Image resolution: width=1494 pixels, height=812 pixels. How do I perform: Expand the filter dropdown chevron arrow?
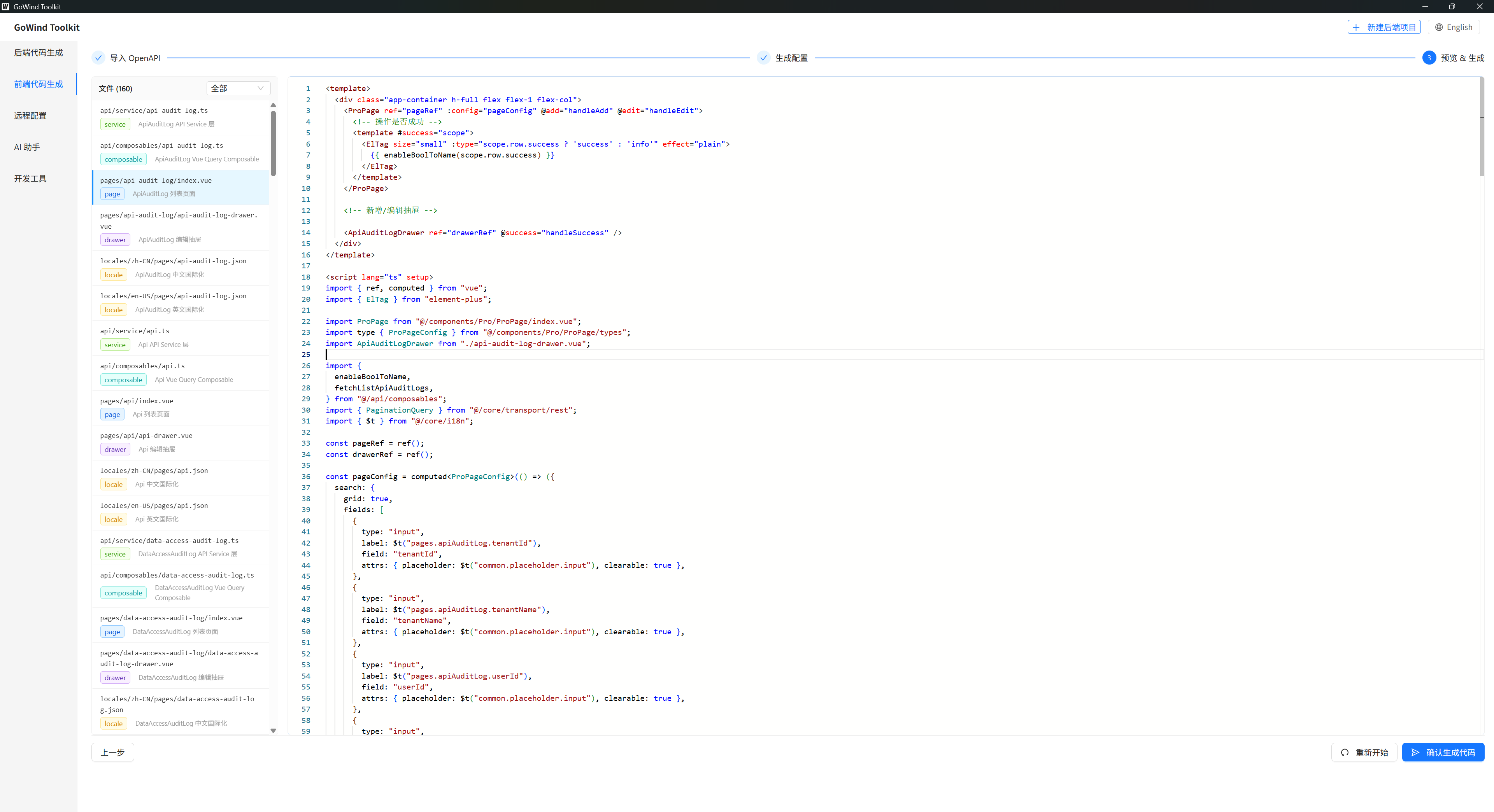point(261,88)
